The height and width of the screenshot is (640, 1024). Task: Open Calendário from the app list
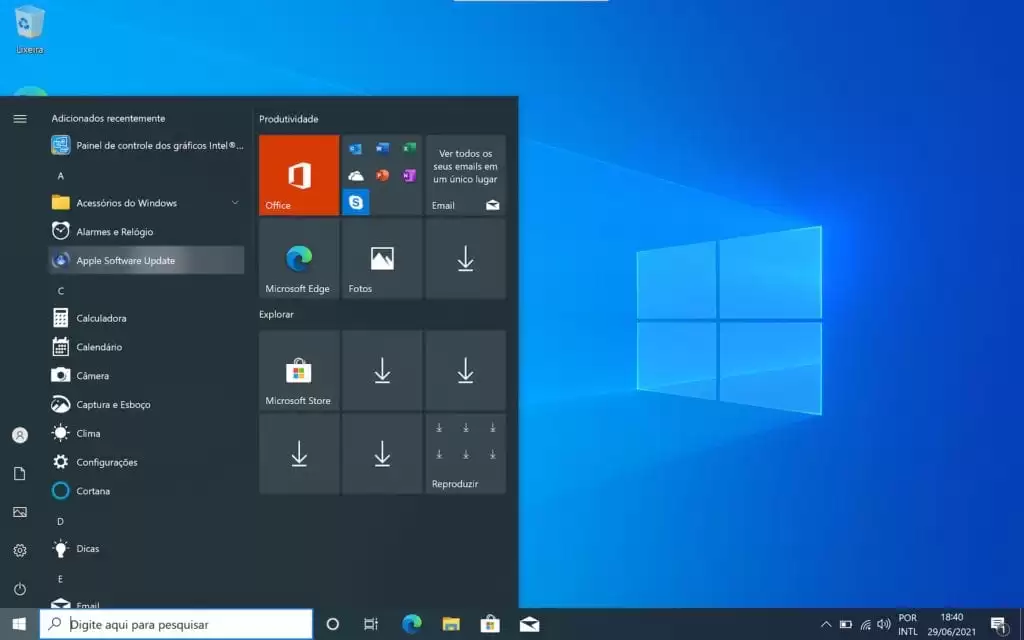[147, 347]
